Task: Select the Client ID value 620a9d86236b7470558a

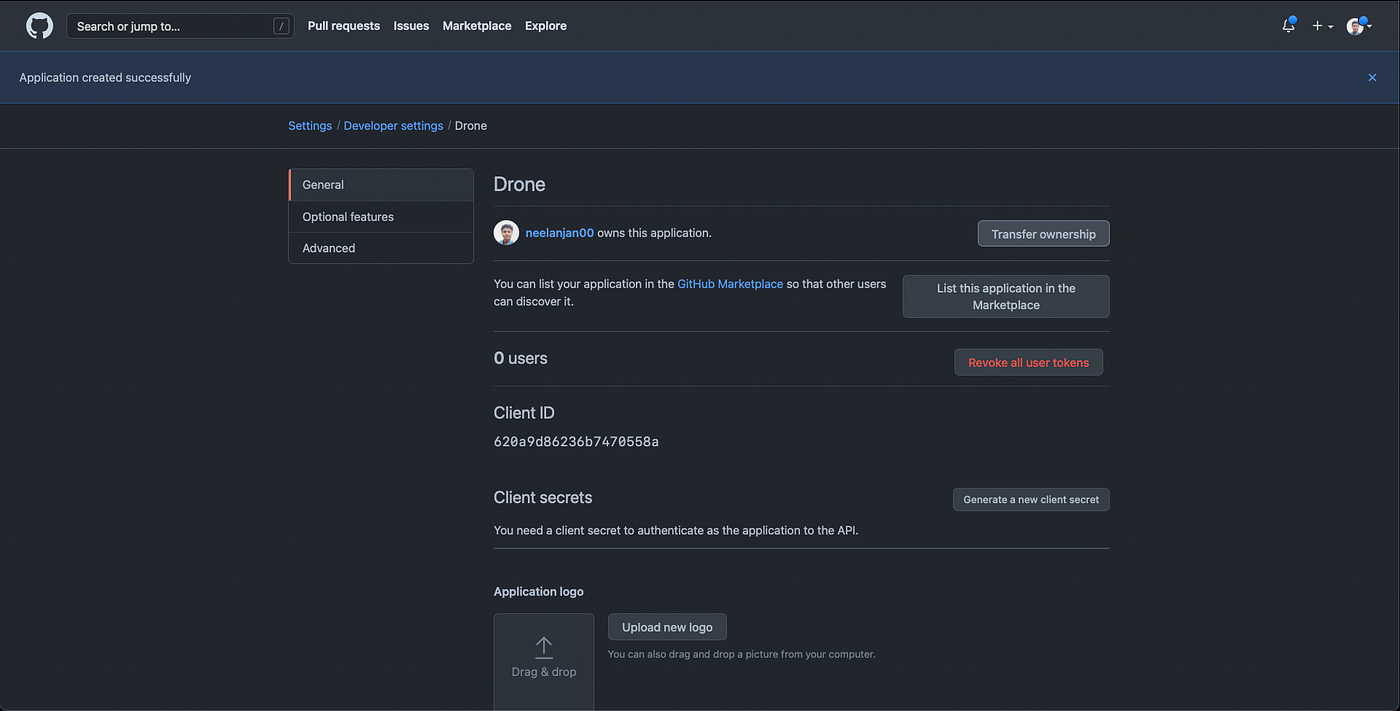Action: [576, 441]
